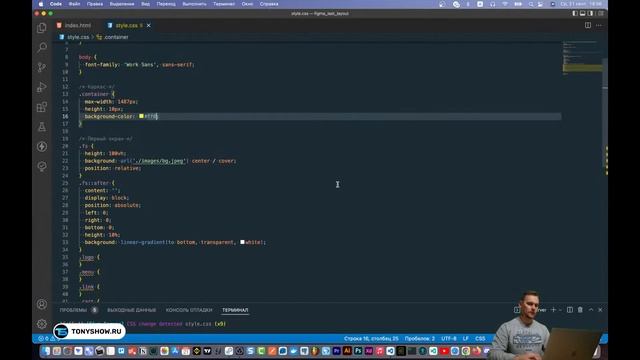The width and height of the screenshot is (640, 360).
Task: Open the Apple menu
Action: [41, 4]
